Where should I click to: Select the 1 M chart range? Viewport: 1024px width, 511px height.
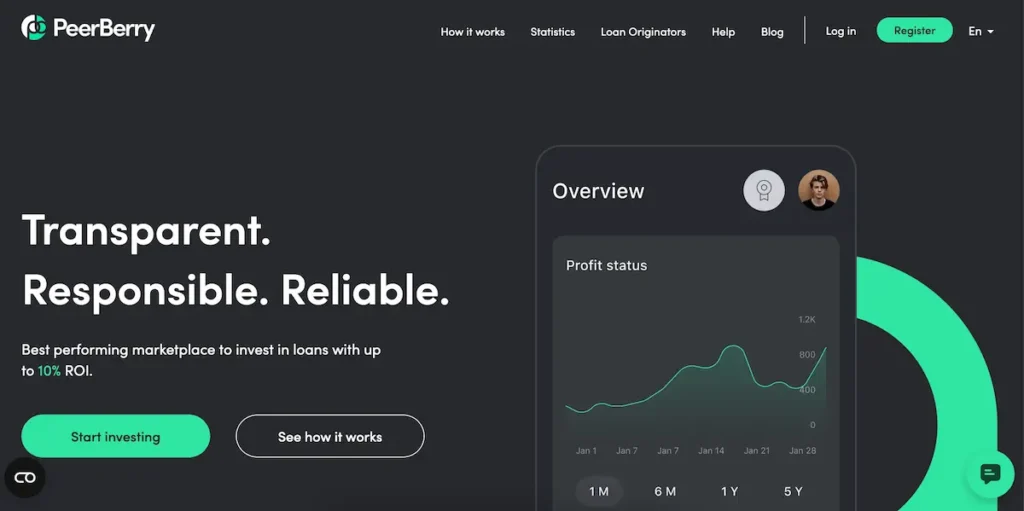point(599,491)
